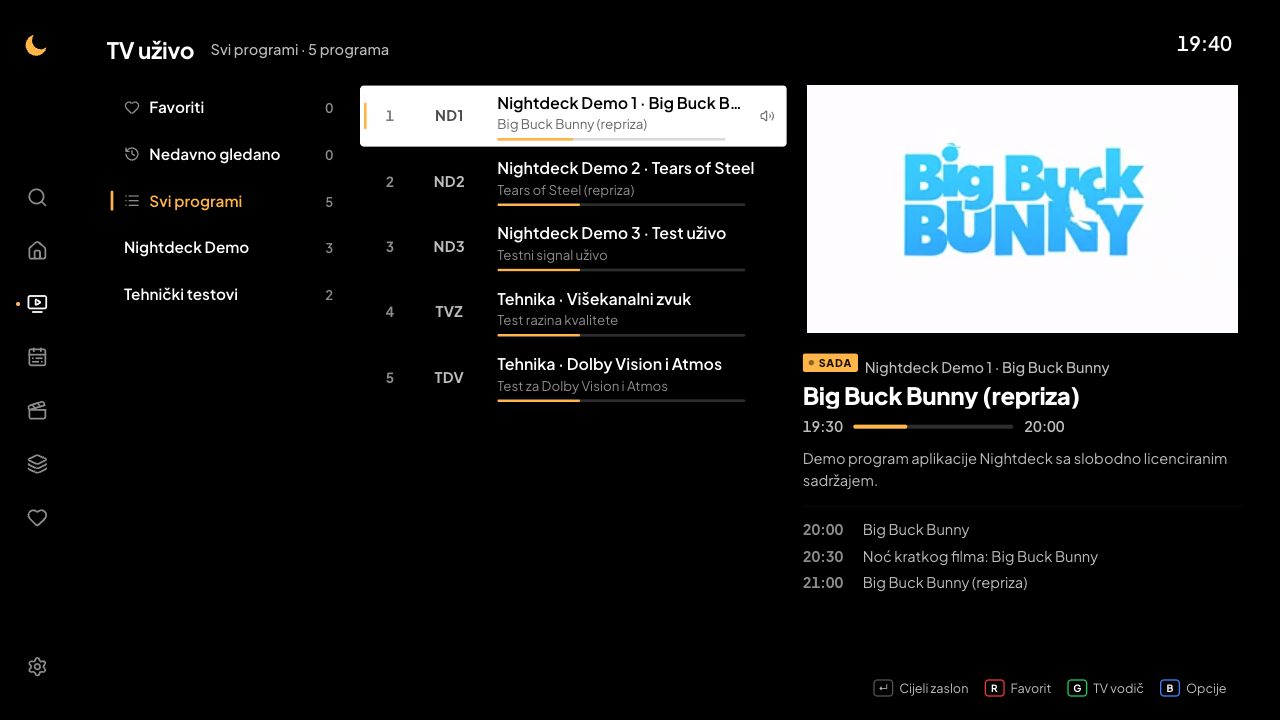1280x720 pixels.
Task: Click the Favorit button
Action: click(x=1018, y=688)
